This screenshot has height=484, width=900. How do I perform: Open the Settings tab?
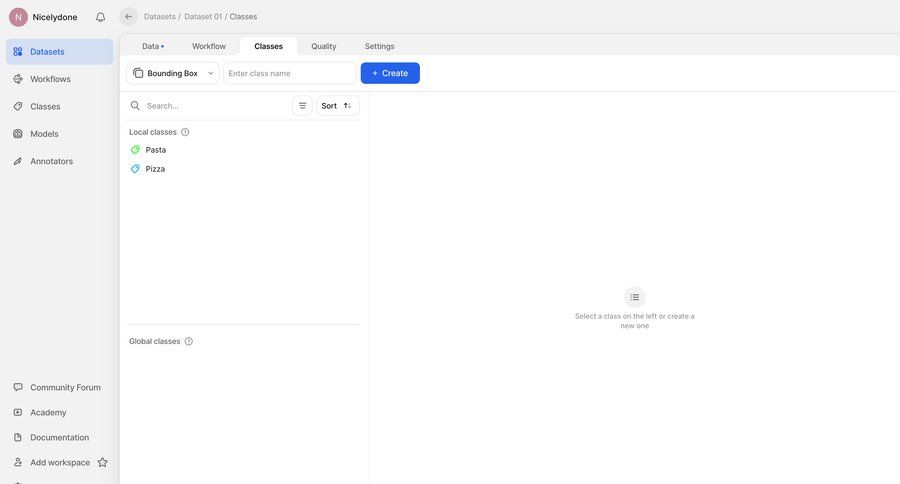(x=379, y=46)
